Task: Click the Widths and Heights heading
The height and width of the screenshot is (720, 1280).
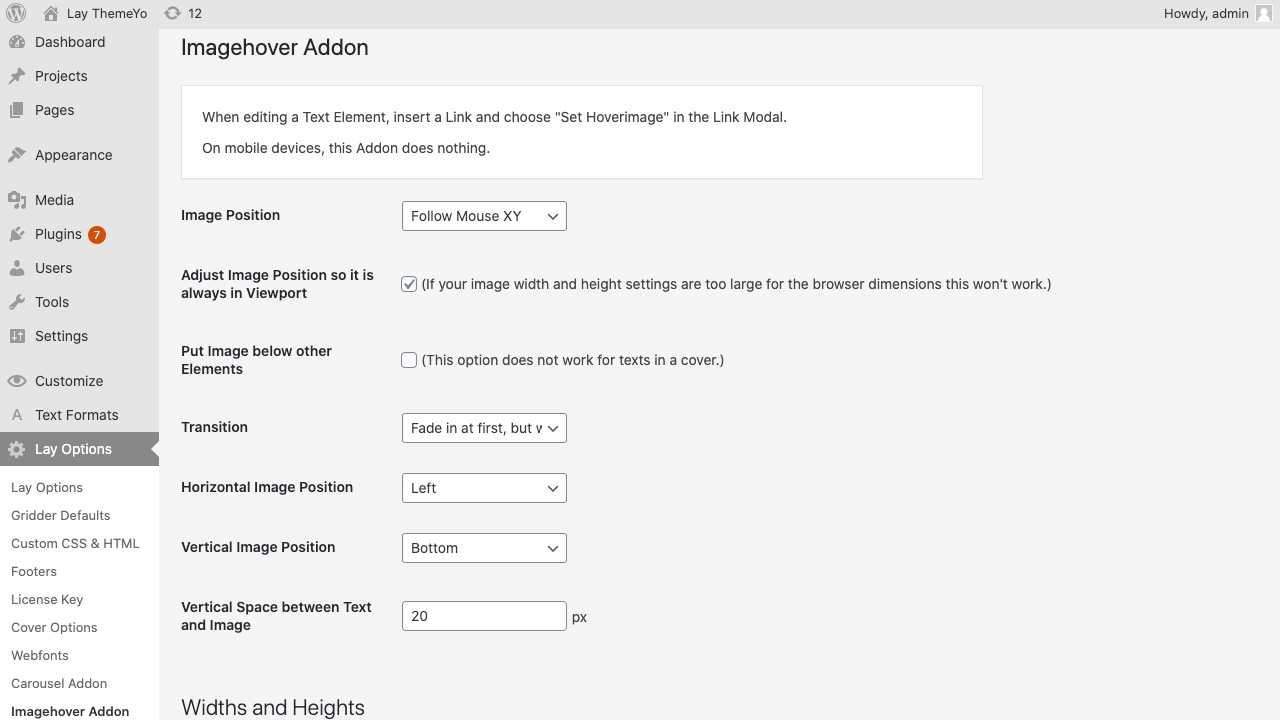Action: tap(273, 707)
